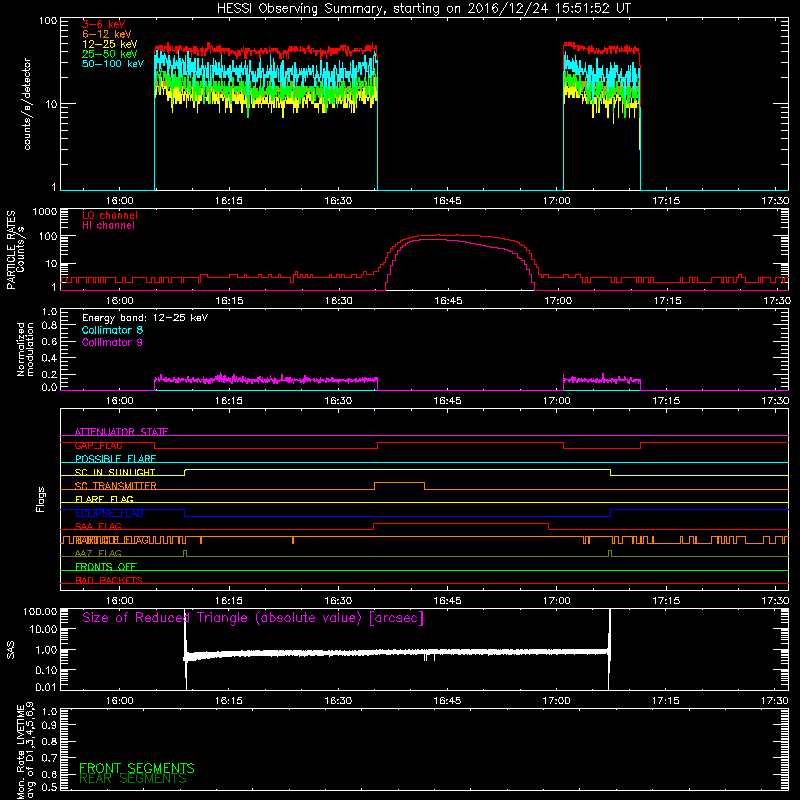
Task: Click the BAD_PACKETS flag label
Action: 109,580
